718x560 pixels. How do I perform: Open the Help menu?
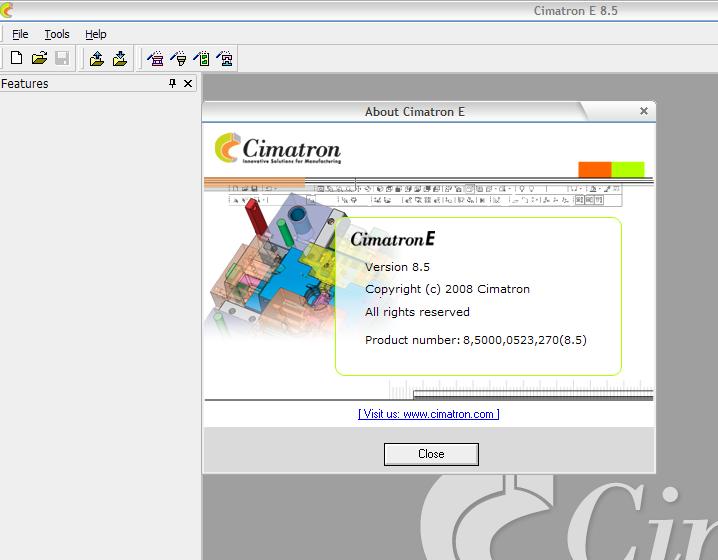(96, 34)
